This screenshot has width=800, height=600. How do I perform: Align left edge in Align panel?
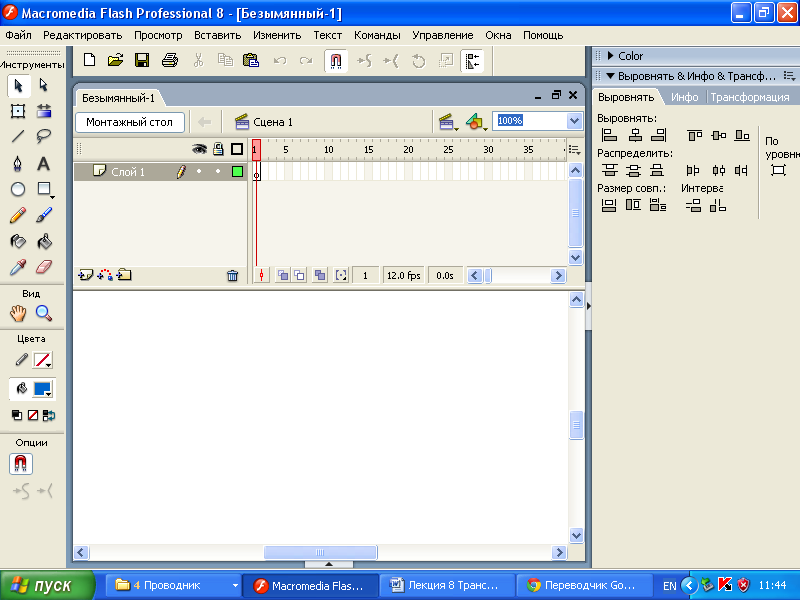click(609, 135)
